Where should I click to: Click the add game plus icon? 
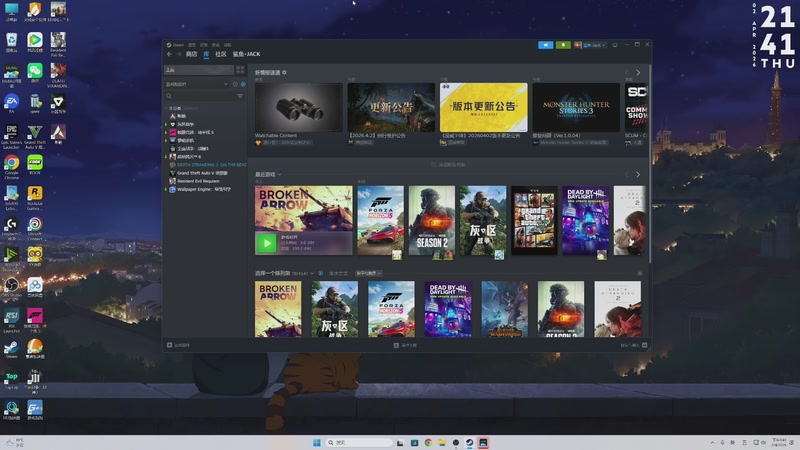tap(169, 345)
